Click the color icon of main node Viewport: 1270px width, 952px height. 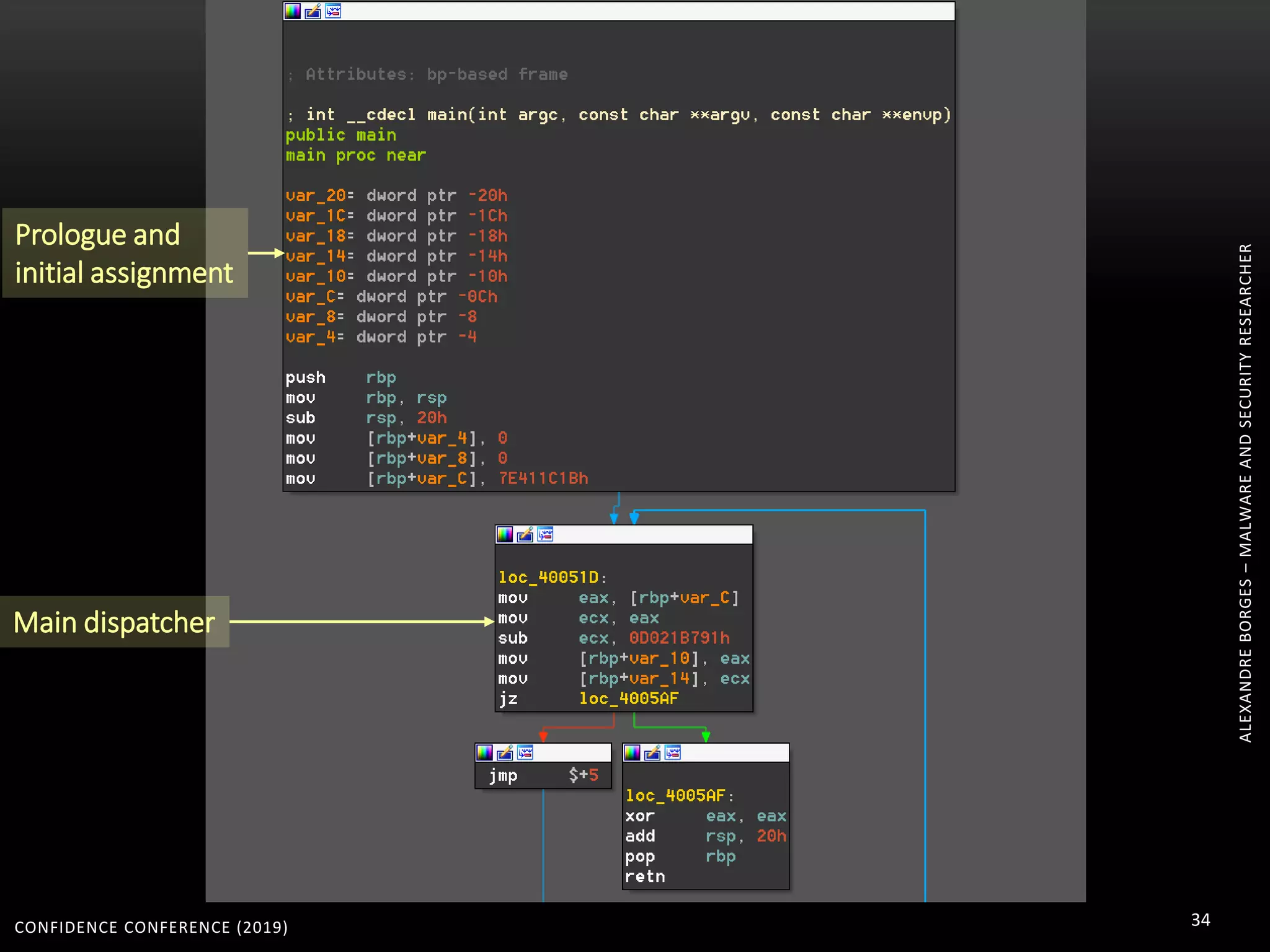pyautogui.click(x=293, y=11)
